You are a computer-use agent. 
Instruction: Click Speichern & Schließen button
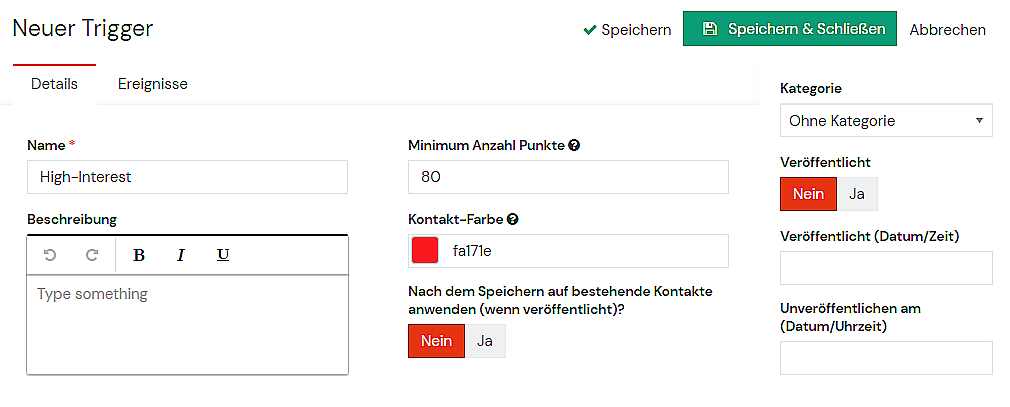[790, 28]
